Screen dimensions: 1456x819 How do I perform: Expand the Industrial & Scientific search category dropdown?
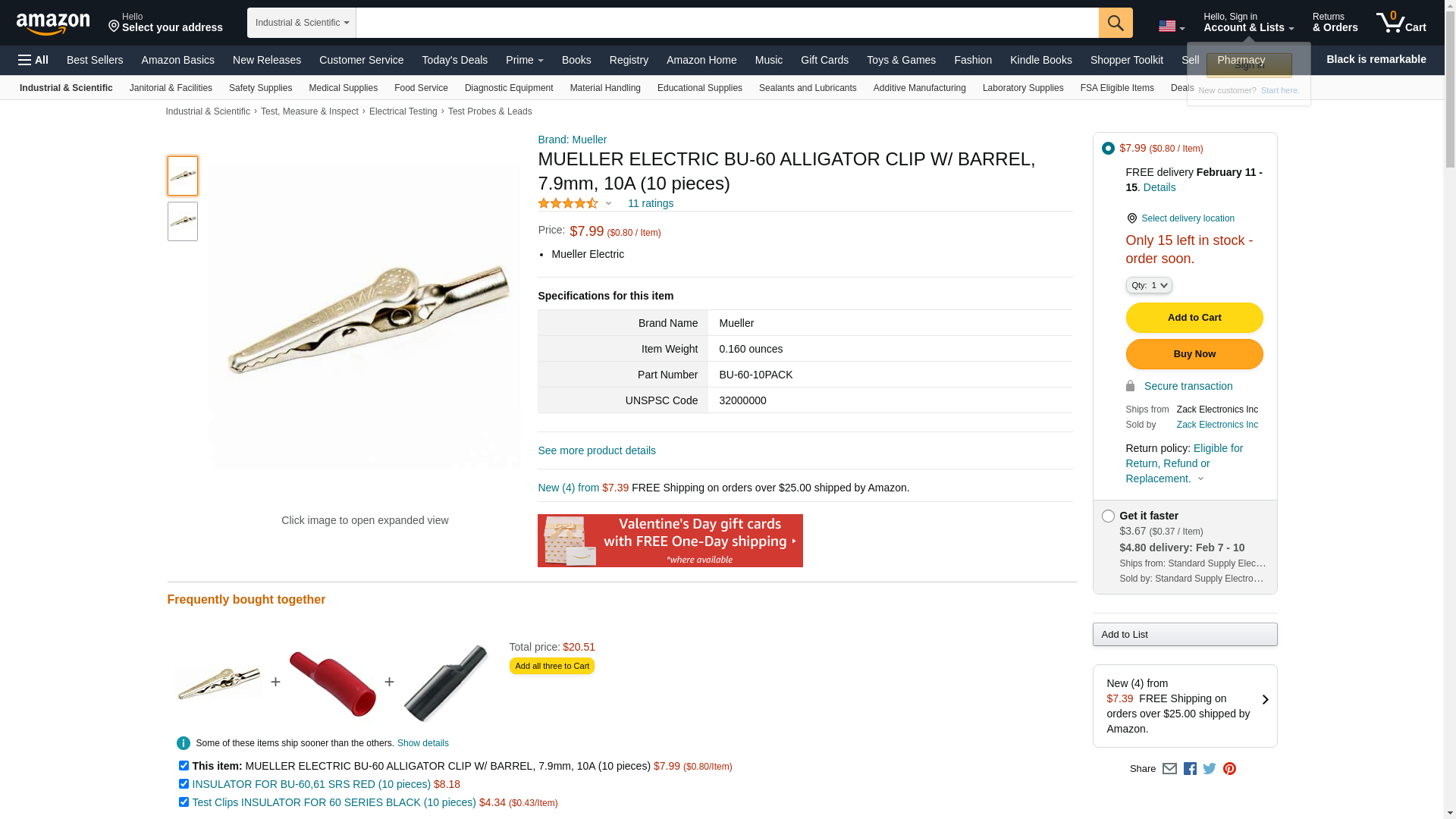302,23
